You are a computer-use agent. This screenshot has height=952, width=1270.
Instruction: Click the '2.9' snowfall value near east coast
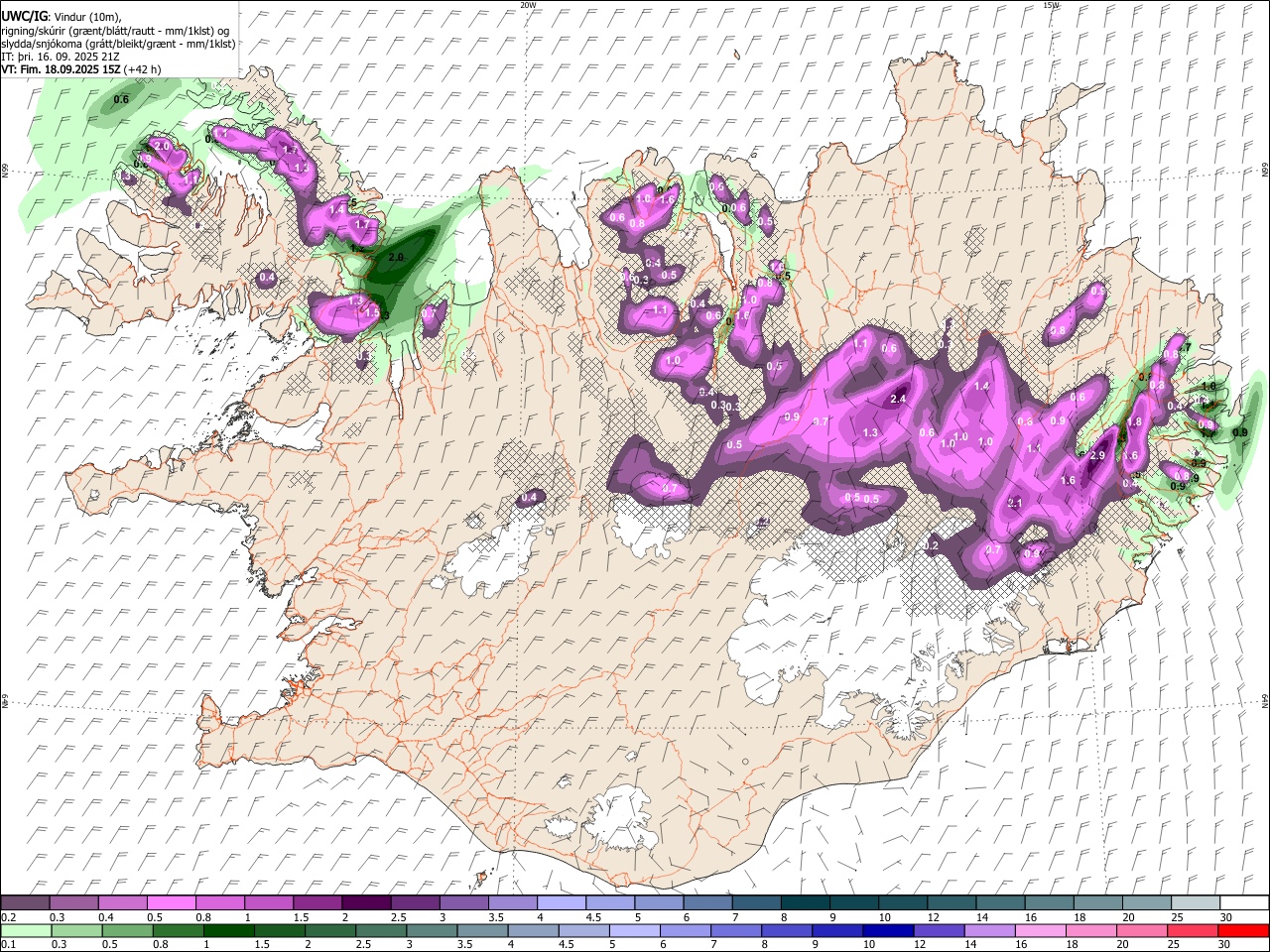1096,455
